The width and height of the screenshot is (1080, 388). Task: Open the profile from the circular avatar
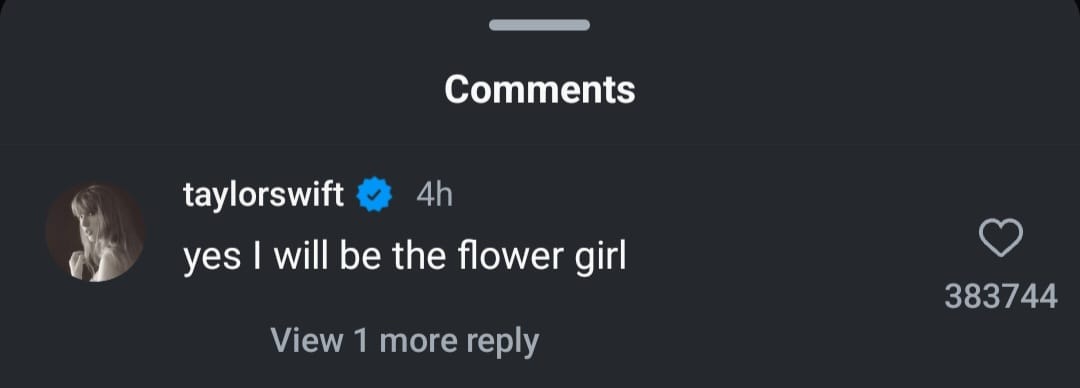tap(94, 232)
